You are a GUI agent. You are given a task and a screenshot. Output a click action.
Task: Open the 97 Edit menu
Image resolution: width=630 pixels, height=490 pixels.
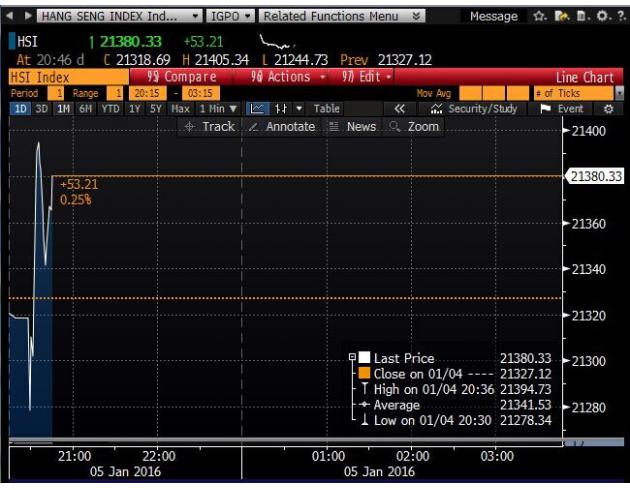coord(366,77)
